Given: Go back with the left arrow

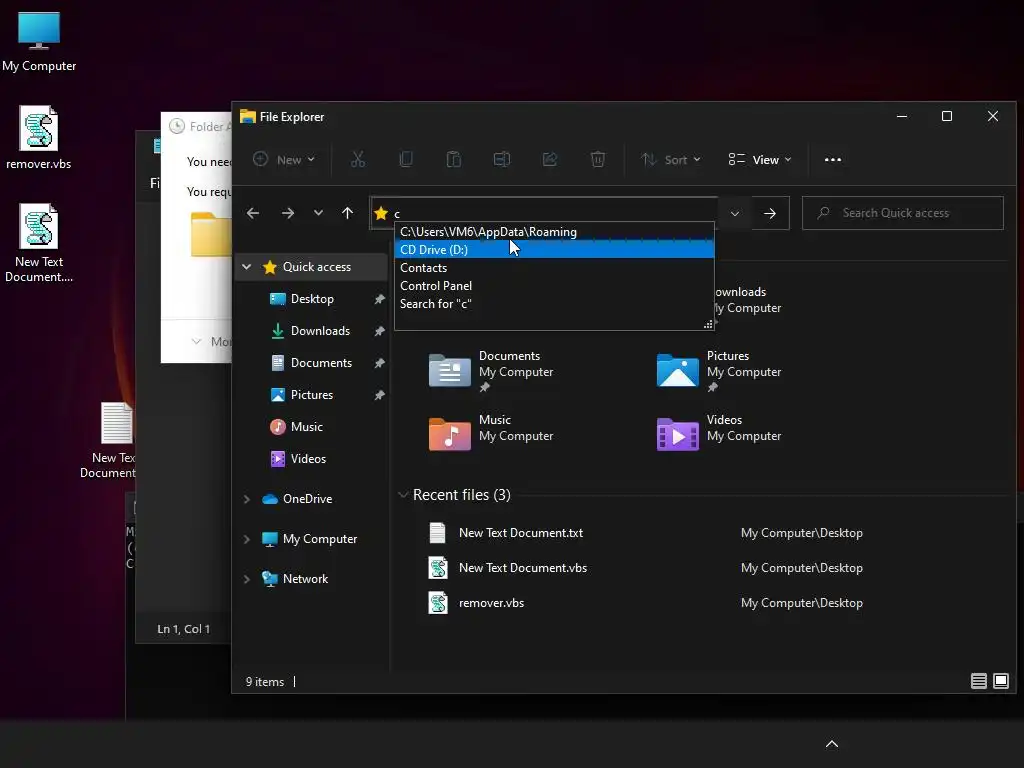Looking at the screenshot, I should (x=253, y=214).
